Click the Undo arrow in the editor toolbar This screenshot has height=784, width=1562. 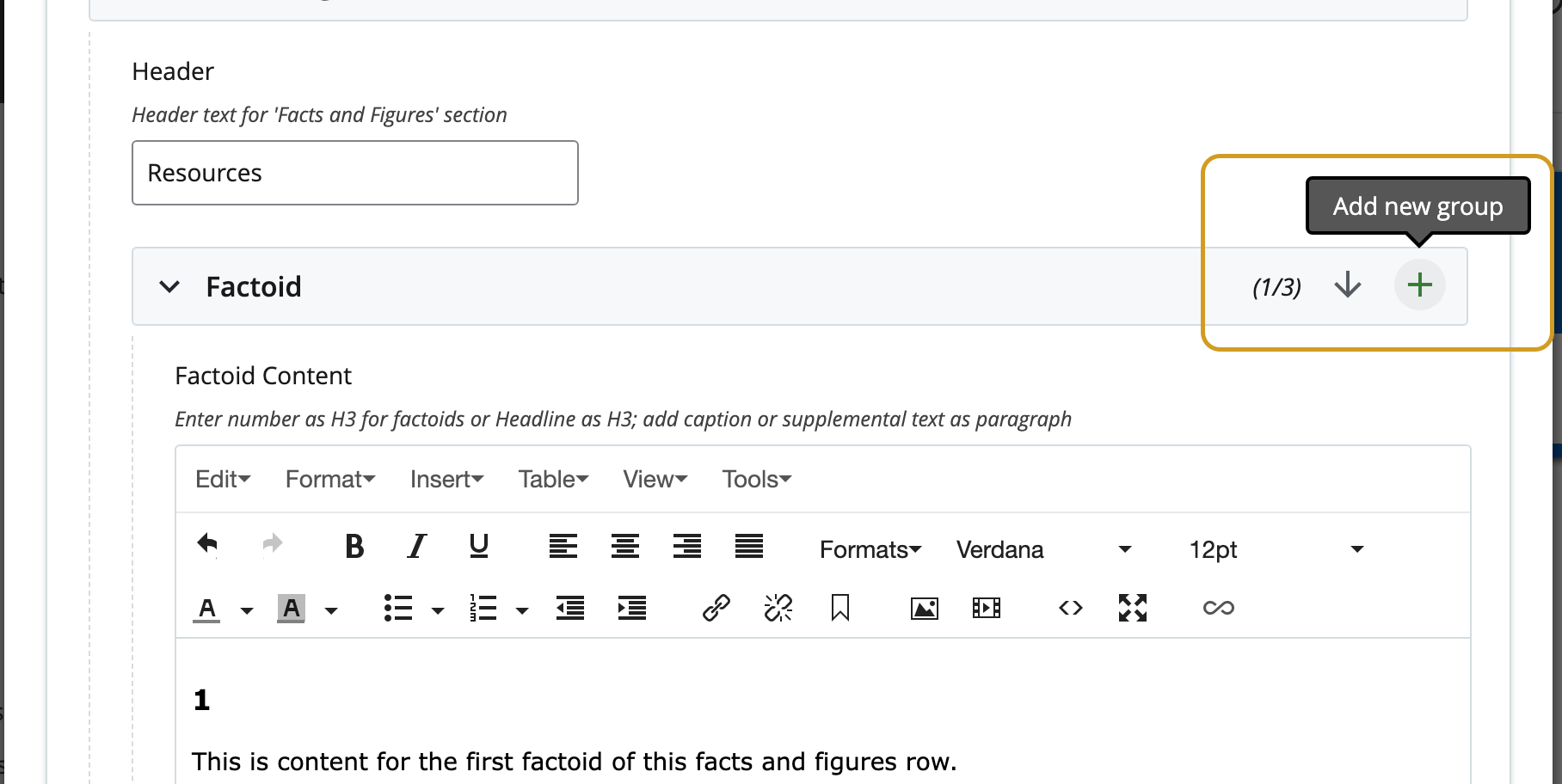[207, 544]
